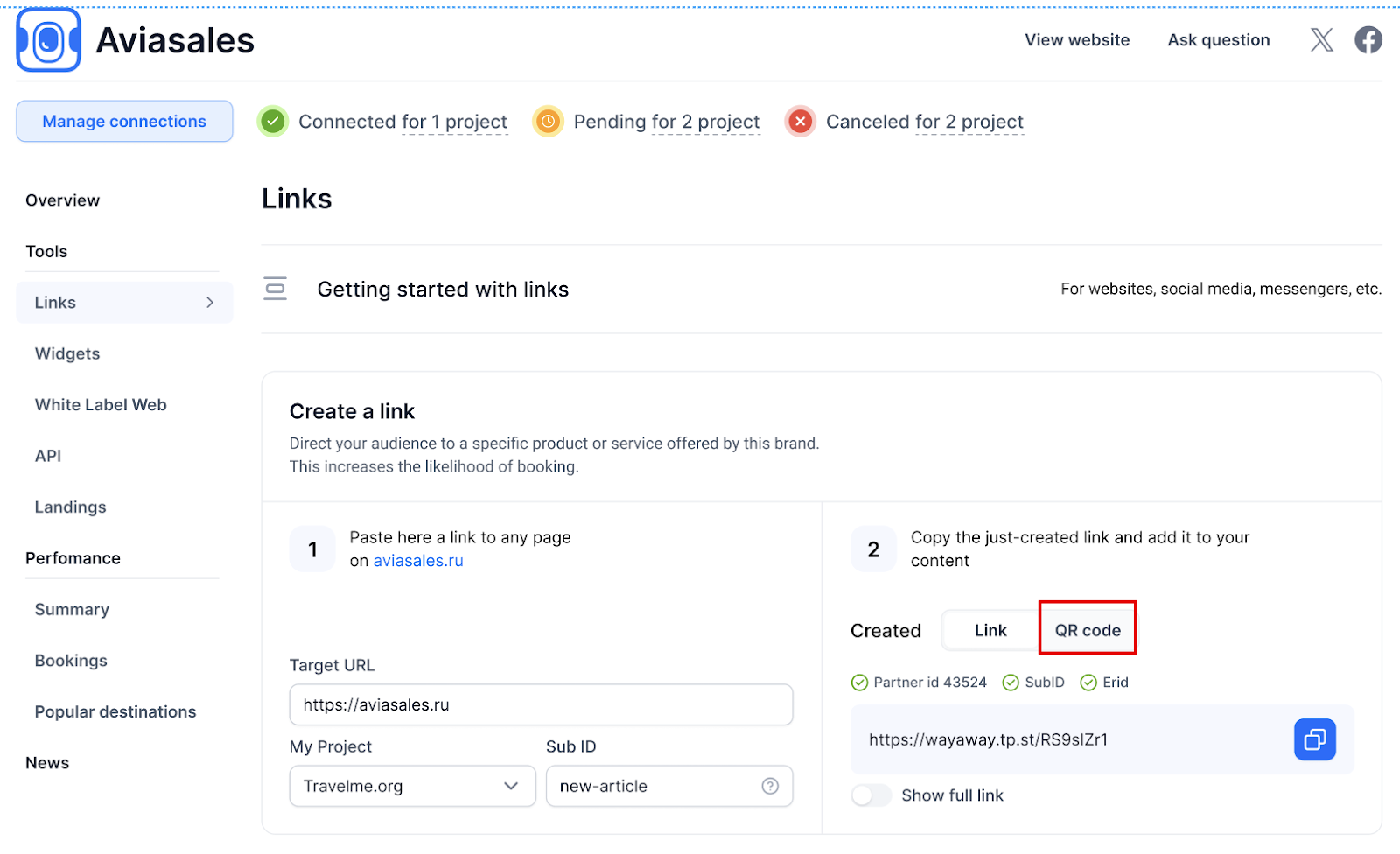Open Summary in the sidebar

click(x=72, y=610)
